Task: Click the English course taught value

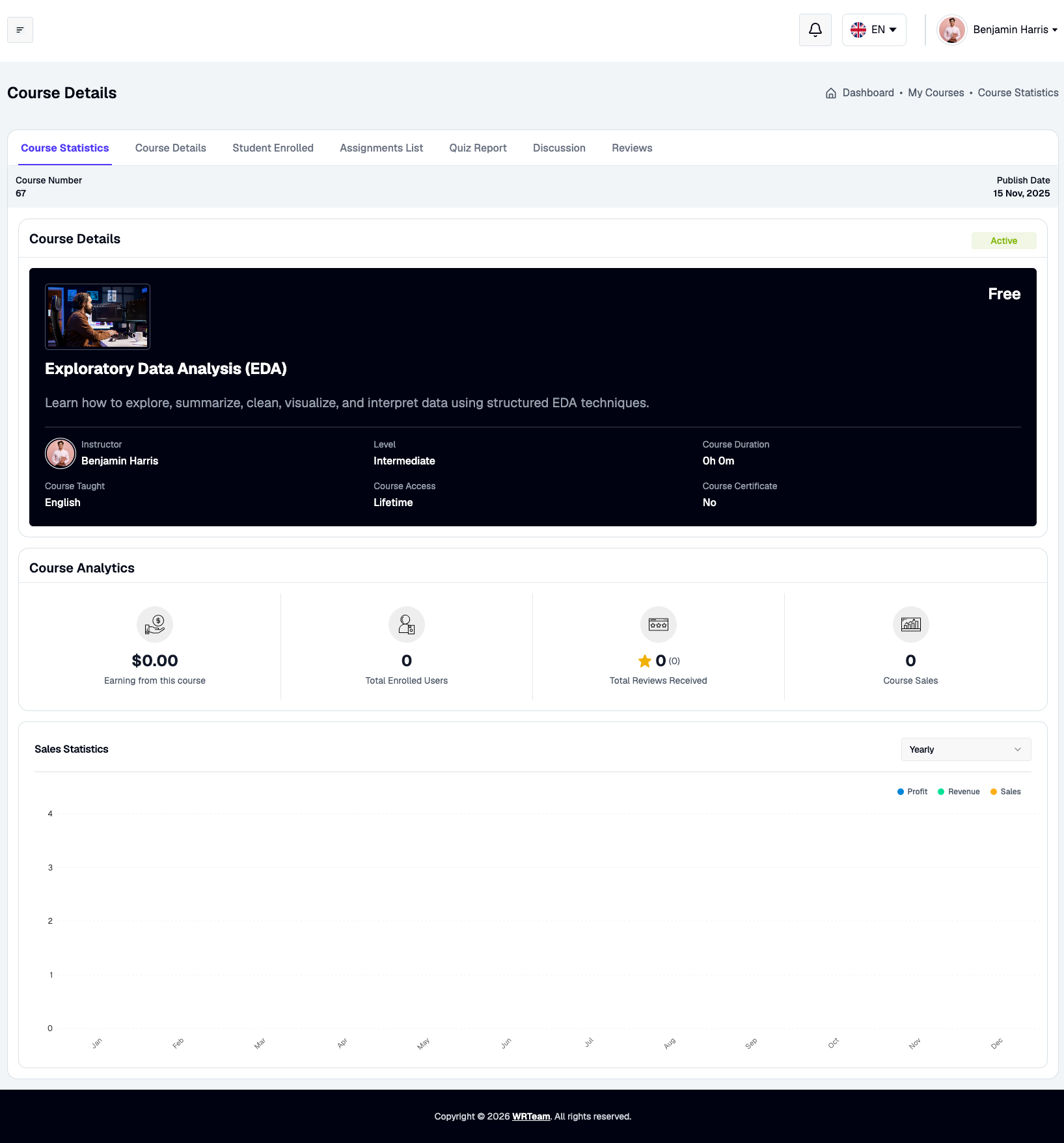Action: click(62, 503)
